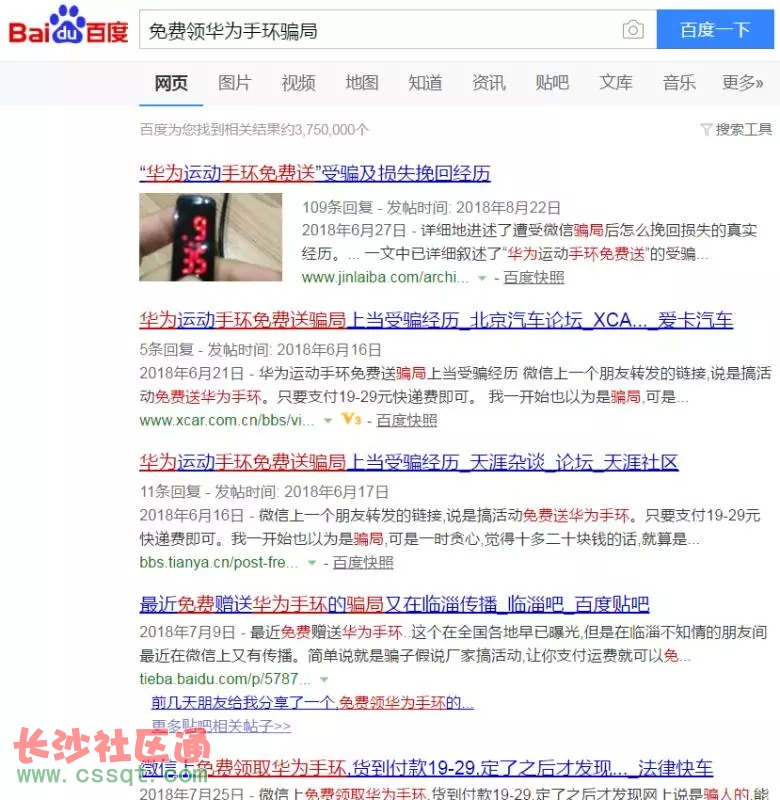Switch to the 音乐 tab
Viewport: 780px width, 800px height.
tap(678, 83)
